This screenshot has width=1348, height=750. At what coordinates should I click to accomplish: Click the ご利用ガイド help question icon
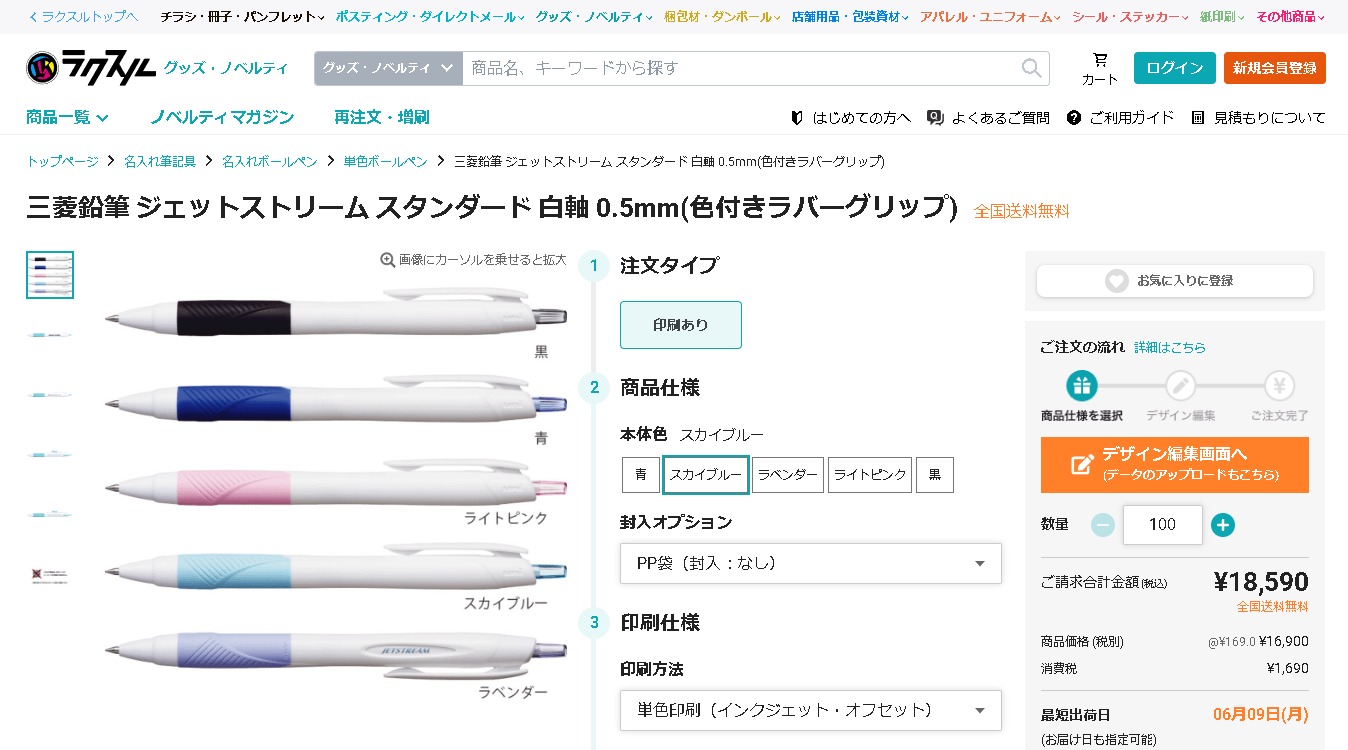click(1074, 117)
